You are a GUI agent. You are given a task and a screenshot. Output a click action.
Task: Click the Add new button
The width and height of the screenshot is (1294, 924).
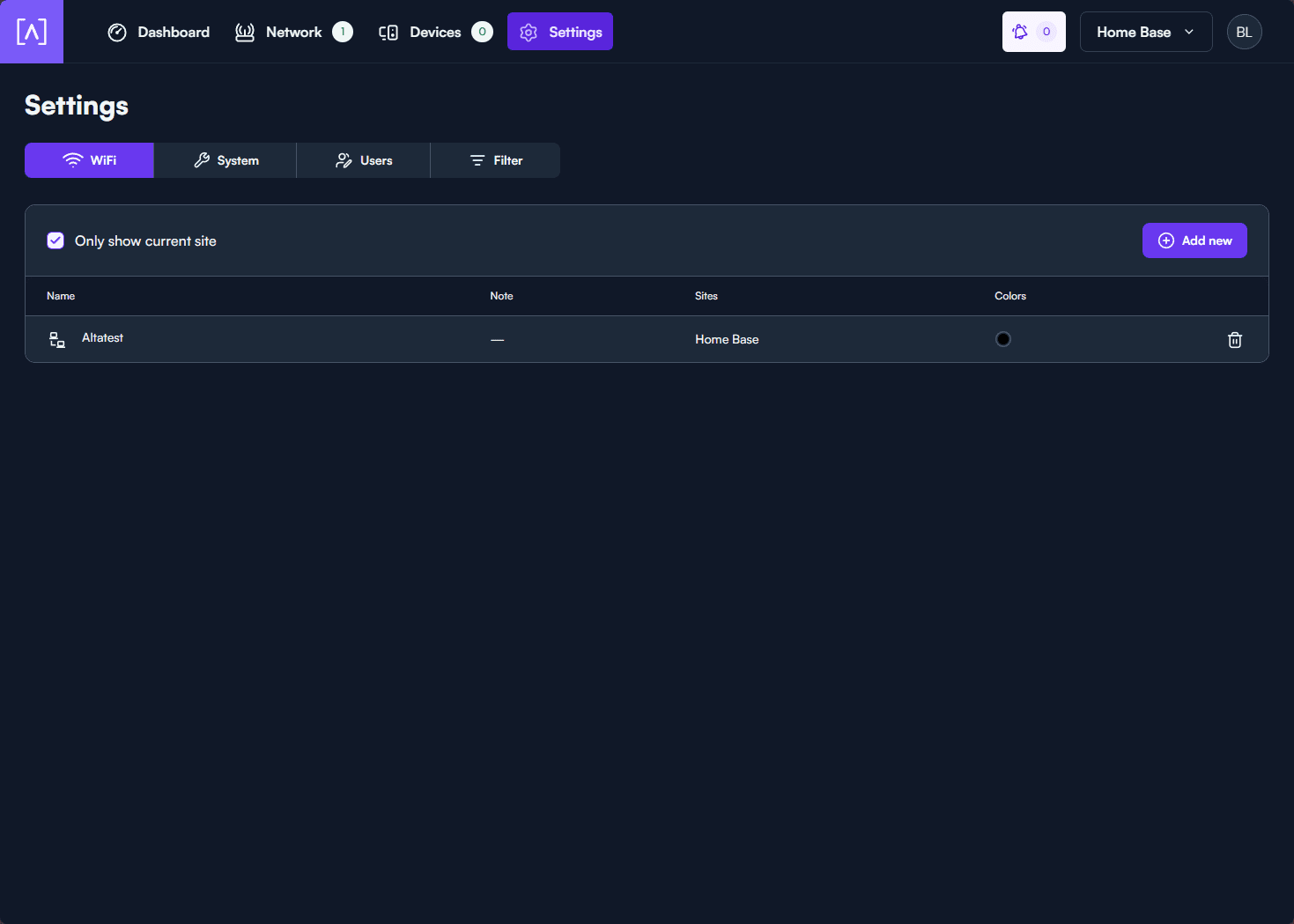pos(1194,240)
